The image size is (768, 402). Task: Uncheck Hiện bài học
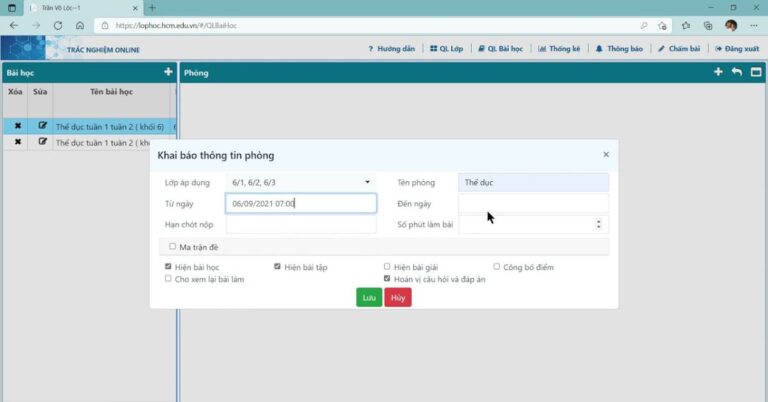(x=168, y=266)
